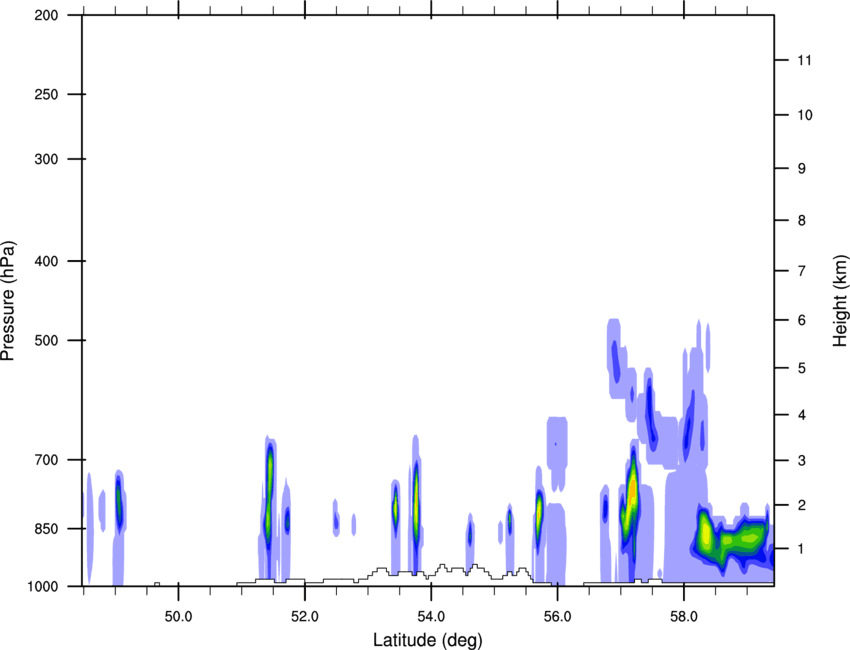Click the 'Latitude (deg)' axis title
The width and height of the screenshot is (850, 650).
[427, 640]
